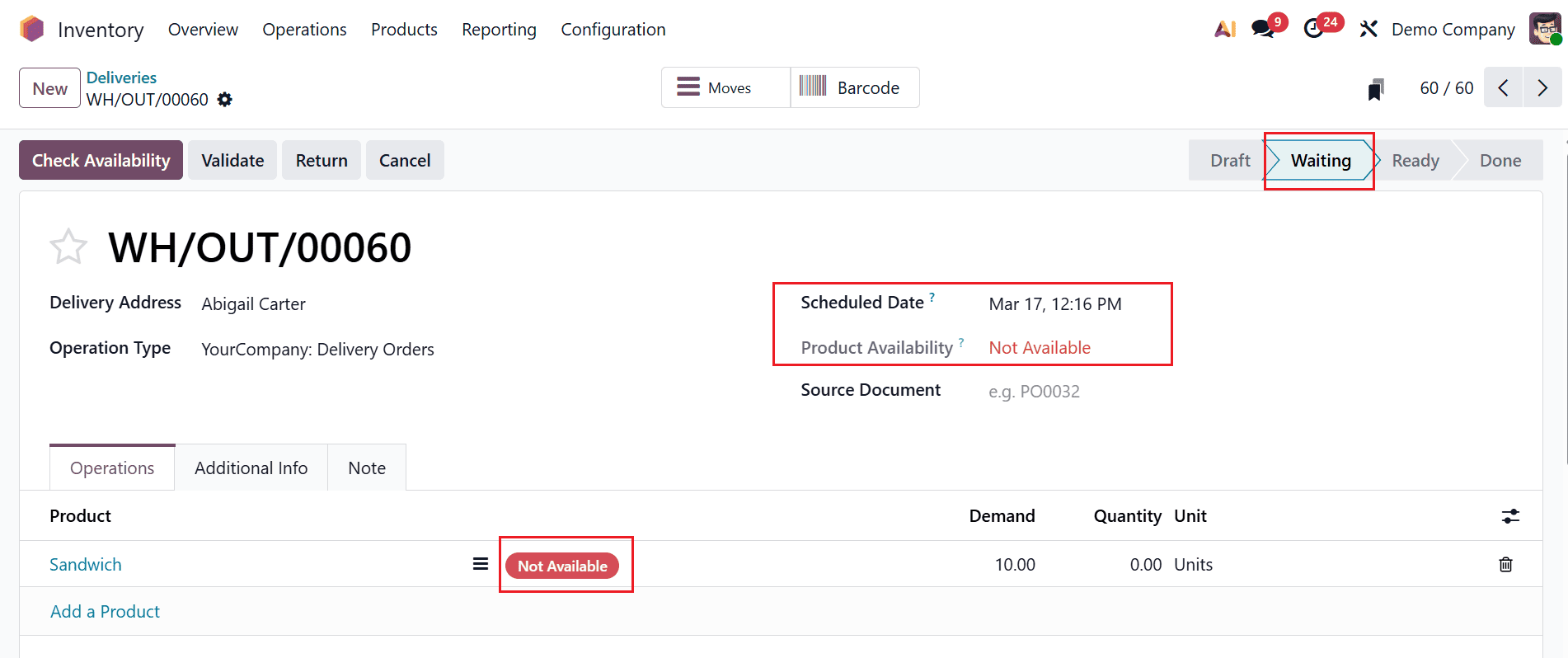
Task: Select the Draft status stage
Action: click(x=1230, y=160)
